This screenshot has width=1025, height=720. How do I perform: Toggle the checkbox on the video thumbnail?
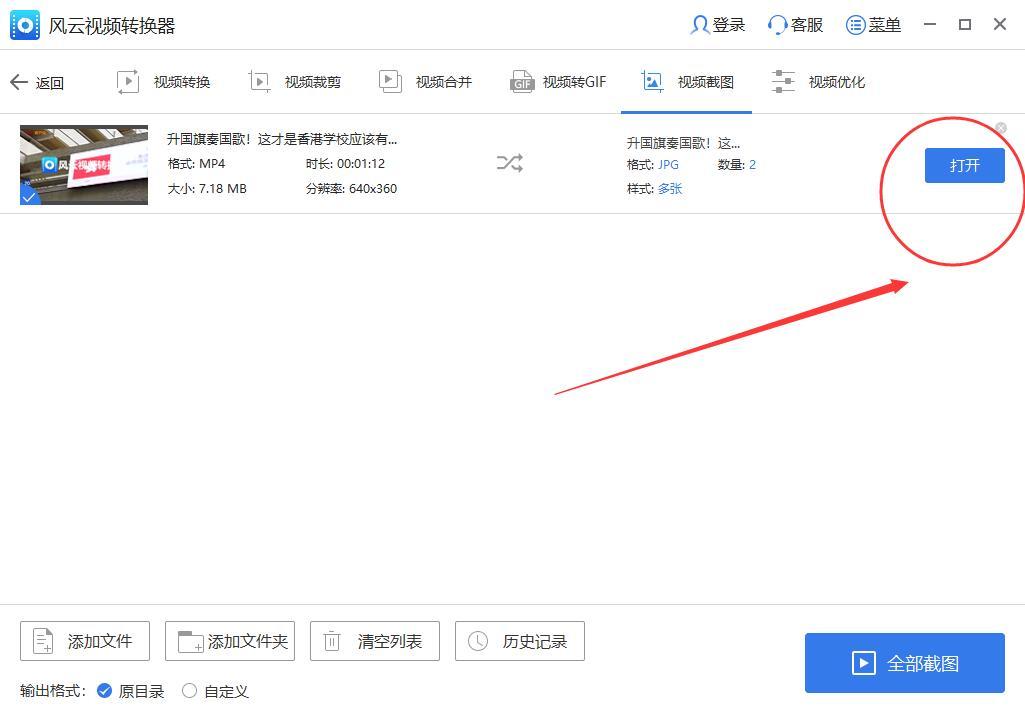(30, 195)
